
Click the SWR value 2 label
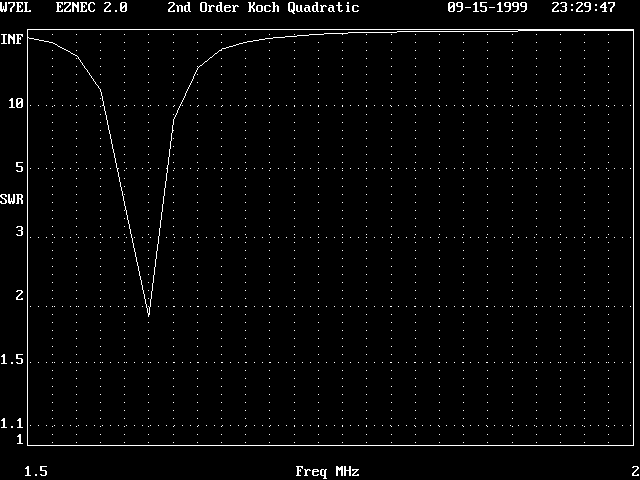tap(20, 296)
